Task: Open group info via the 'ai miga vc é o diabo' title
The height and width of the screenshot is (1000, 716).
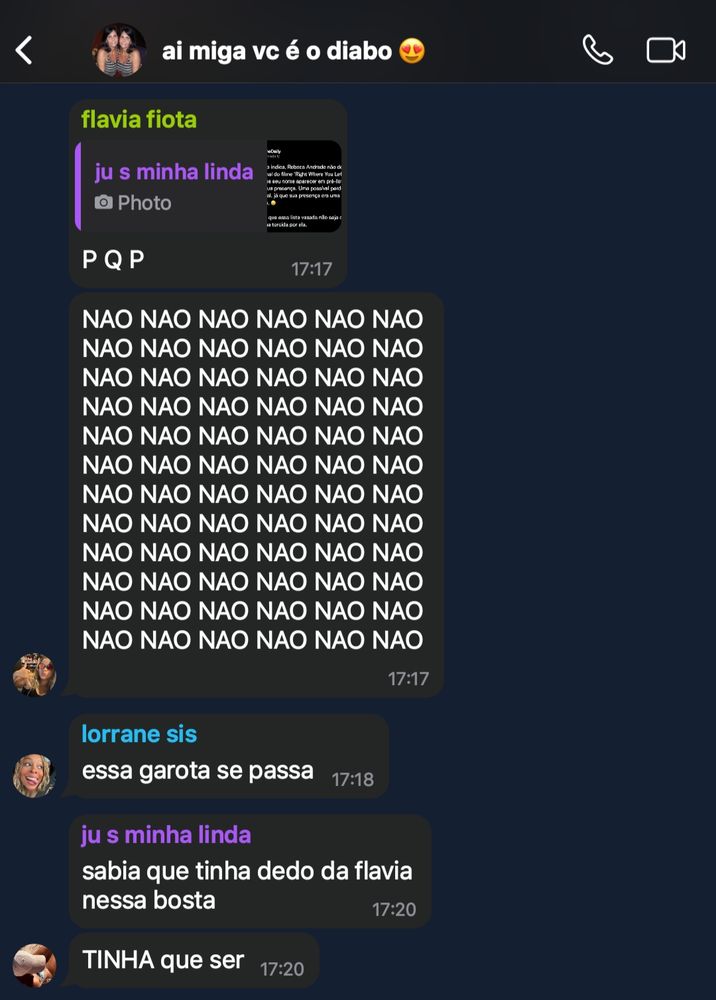Action: (277, 51)
